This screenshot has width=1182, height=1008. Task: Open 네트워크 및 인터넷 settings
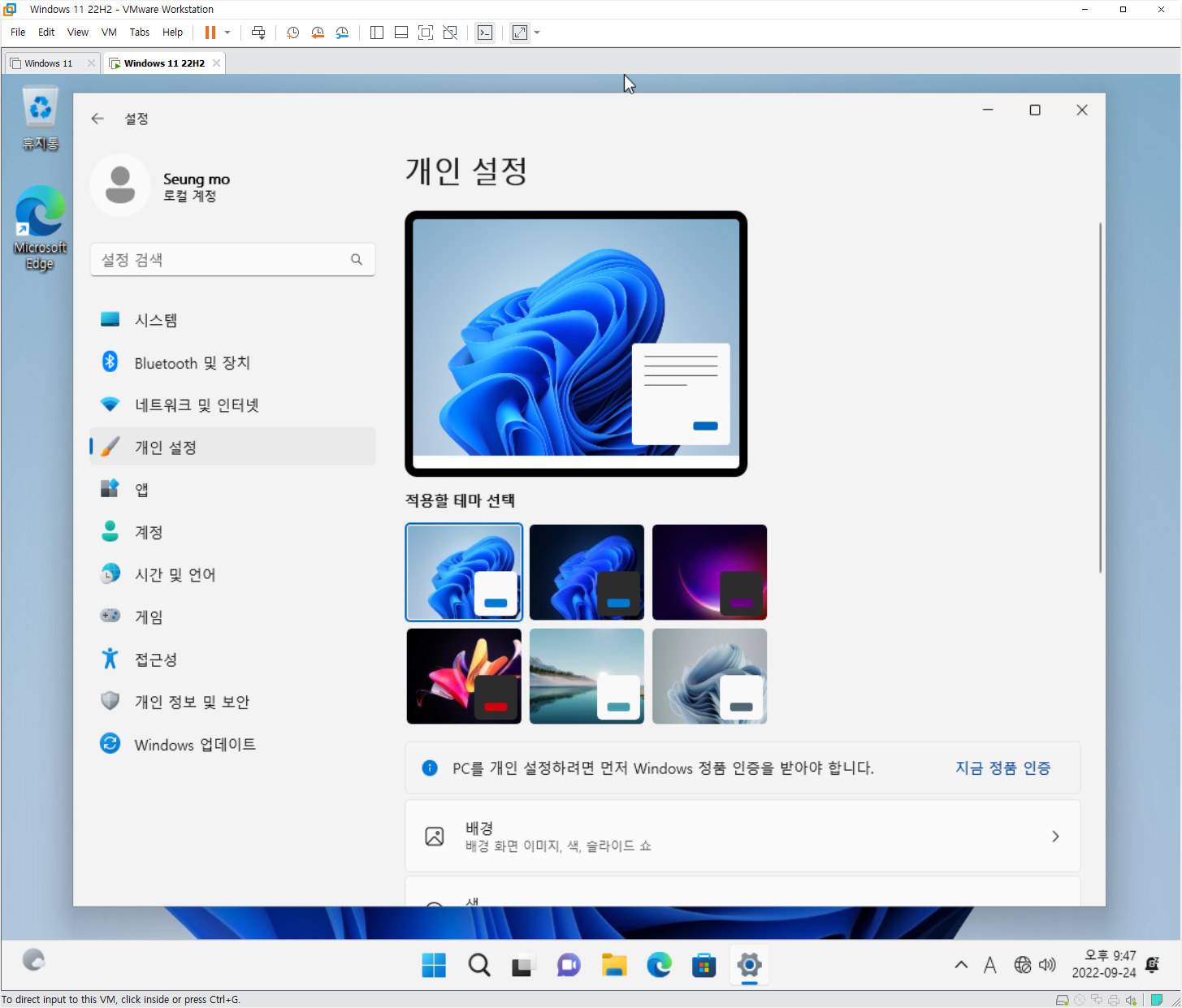pyautogui.click(x=232, y=404)
